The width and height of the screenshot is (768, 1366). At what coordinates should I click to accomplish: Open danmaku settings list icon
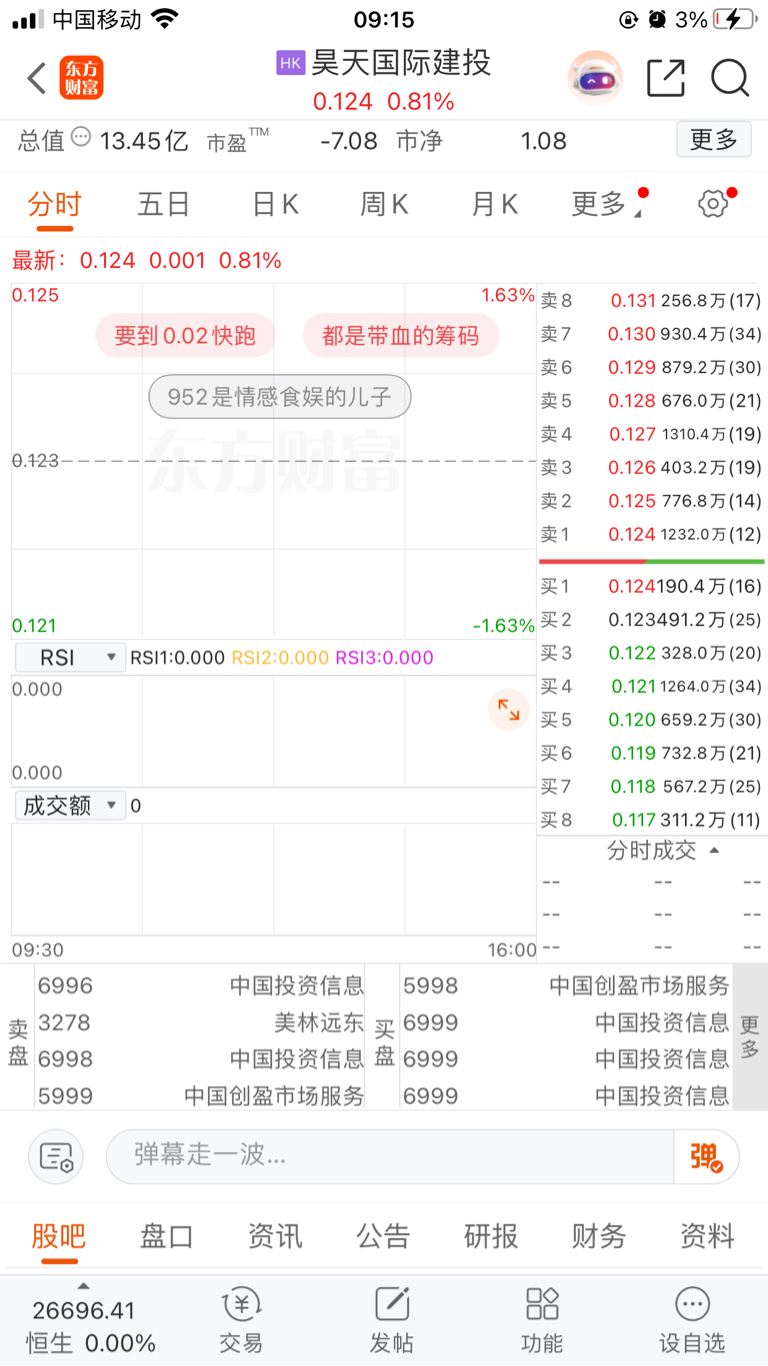click(x=56, y=1157)
